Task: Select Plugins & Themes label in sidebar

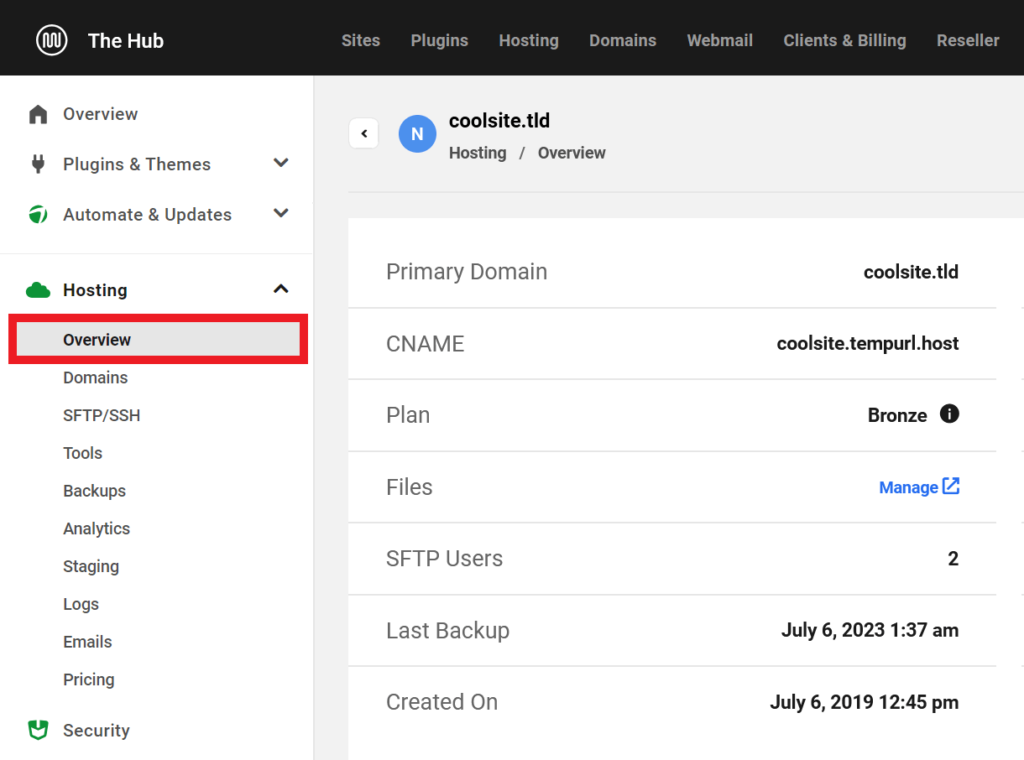Action: tap(136, 164)
